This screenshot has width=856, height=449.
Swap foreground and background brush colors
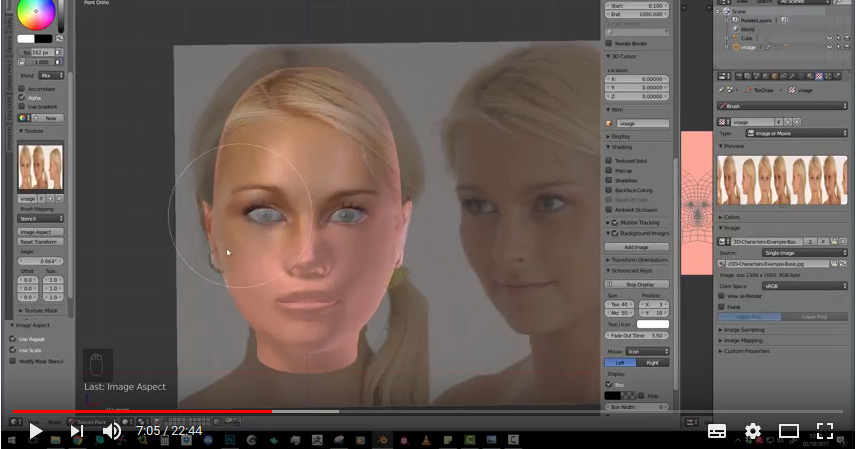click(60, 39)
